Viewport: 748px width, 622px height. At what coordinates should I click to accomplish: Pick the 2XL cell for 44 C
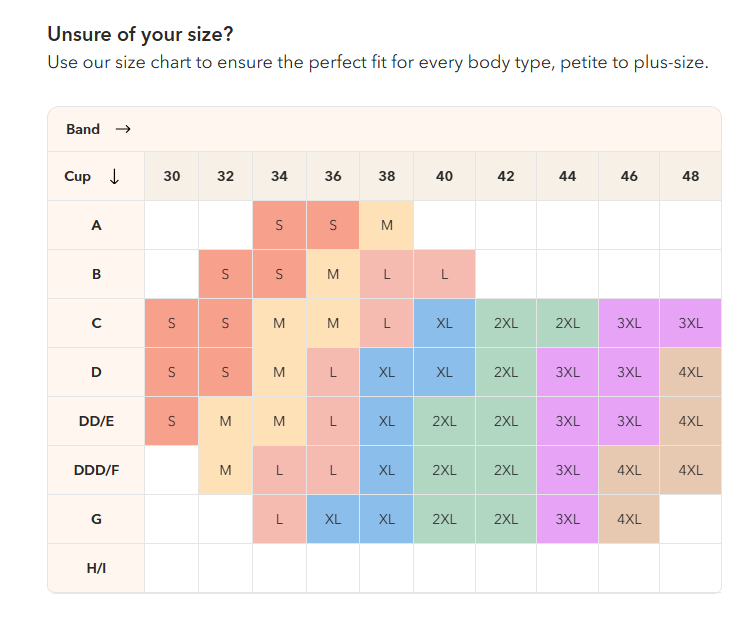tap(567, 323)
